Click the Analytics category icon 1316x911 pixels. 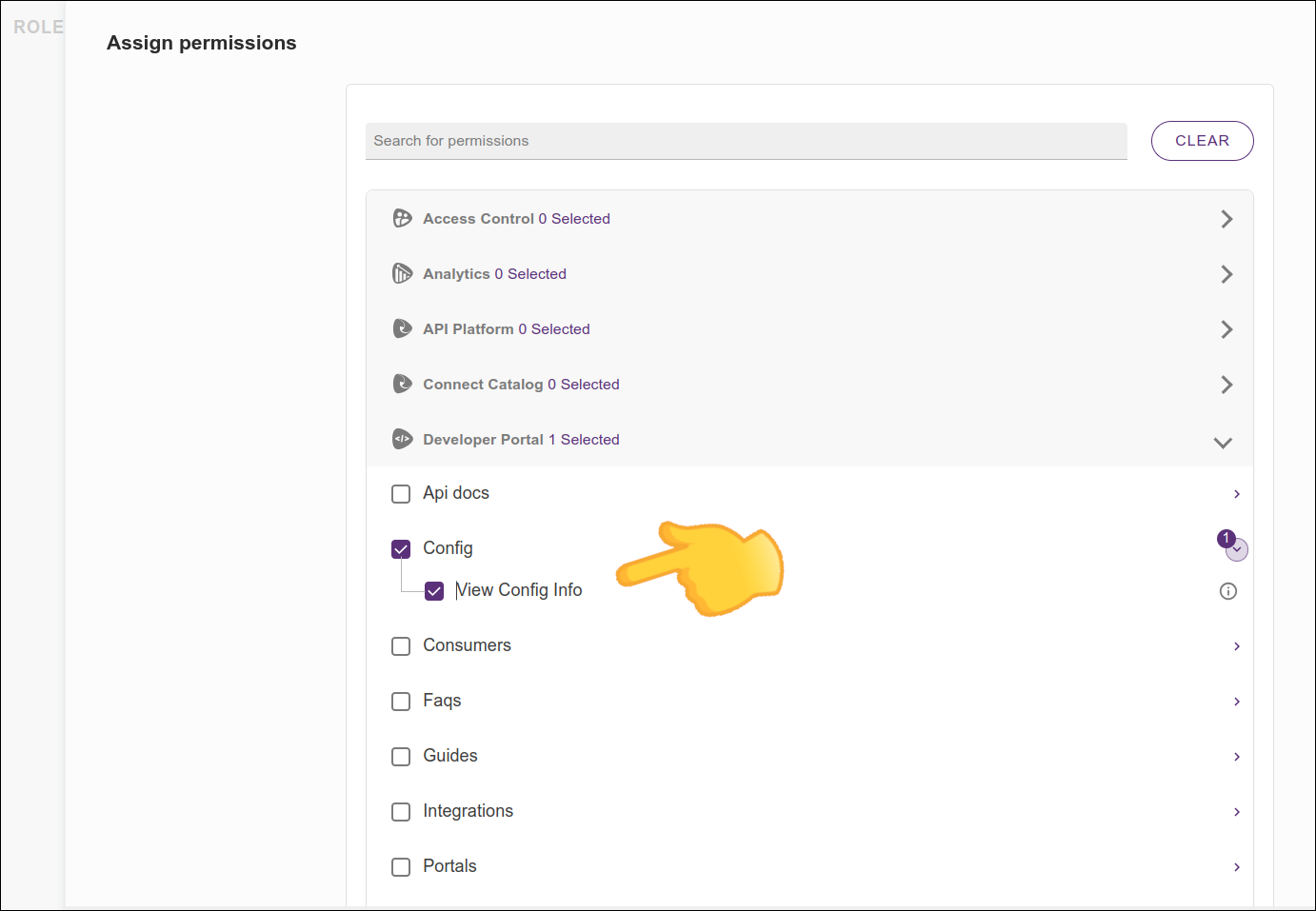click(402, 274)
